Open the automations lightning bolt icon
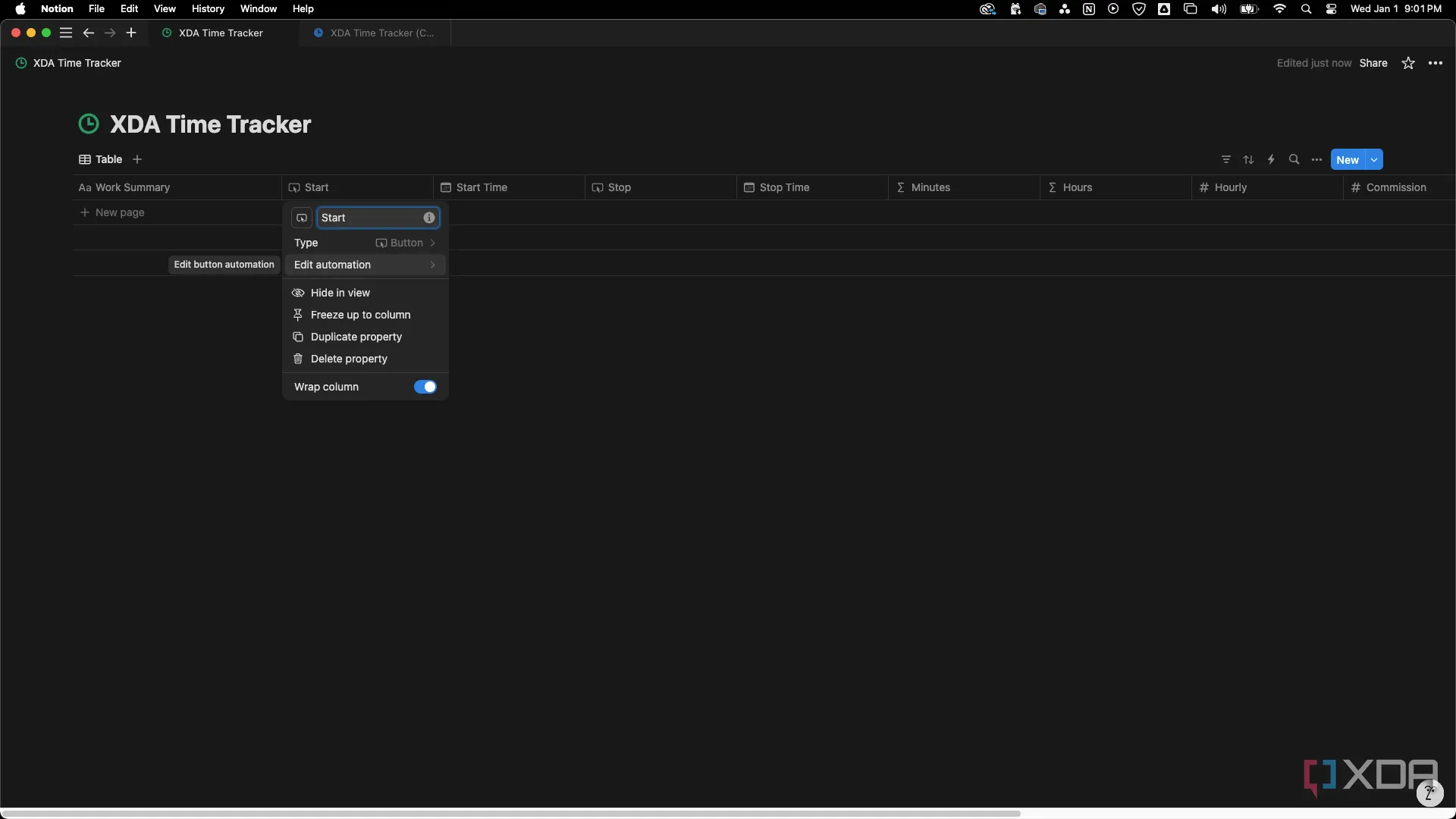 click(1272, 159)
